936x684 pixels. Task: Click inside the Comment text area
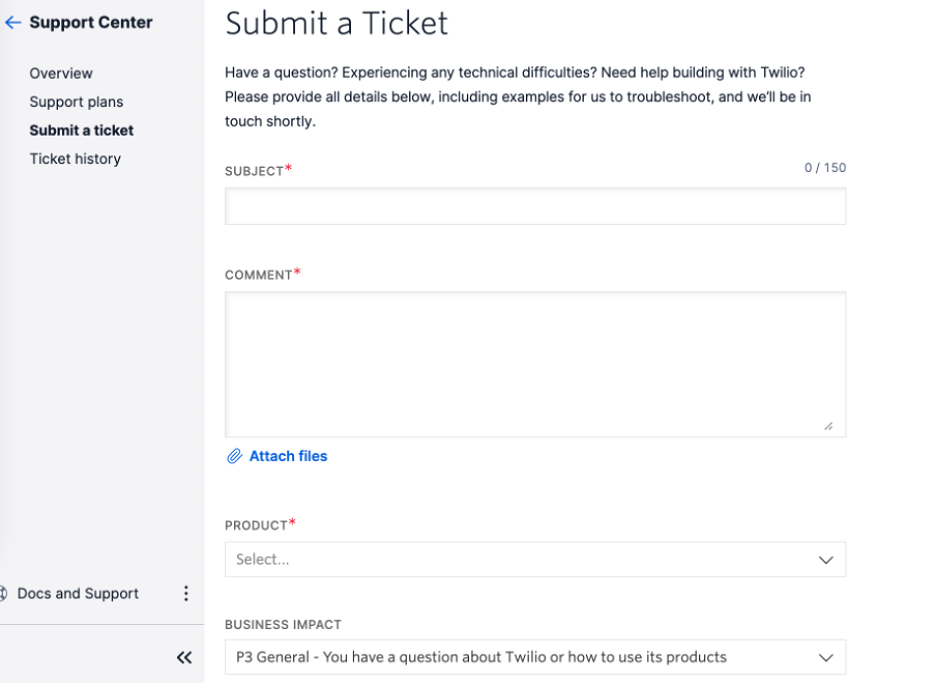click(x=535, y=364)
